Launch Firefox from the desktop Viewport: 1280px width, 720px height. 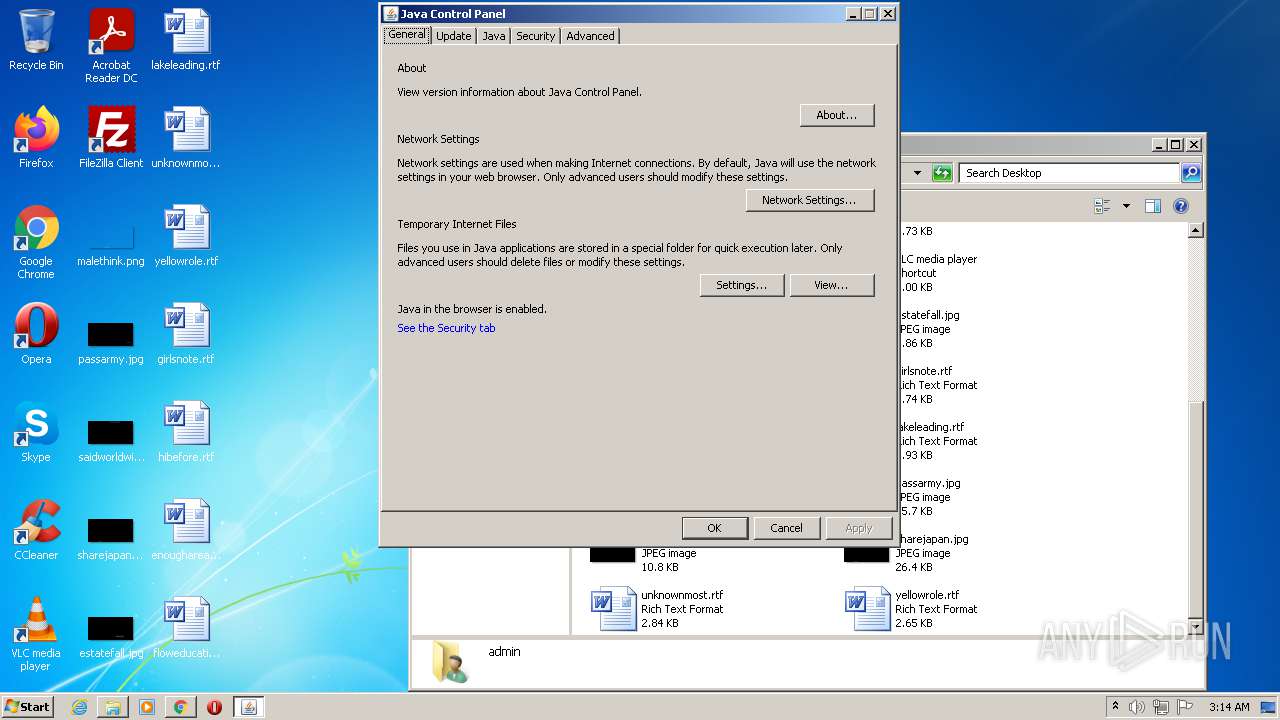click(x=36, y=138)
